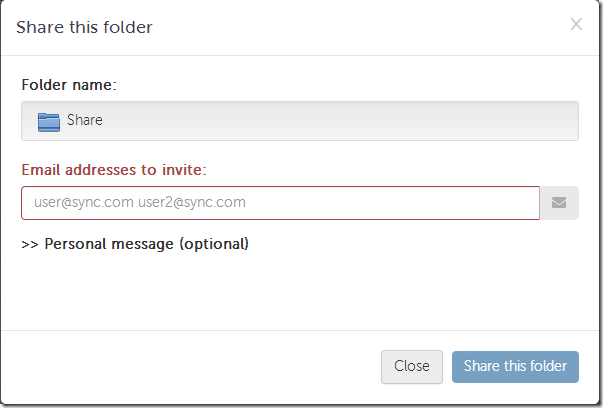Click the user@sync.com placeholder text

(84, 203)
